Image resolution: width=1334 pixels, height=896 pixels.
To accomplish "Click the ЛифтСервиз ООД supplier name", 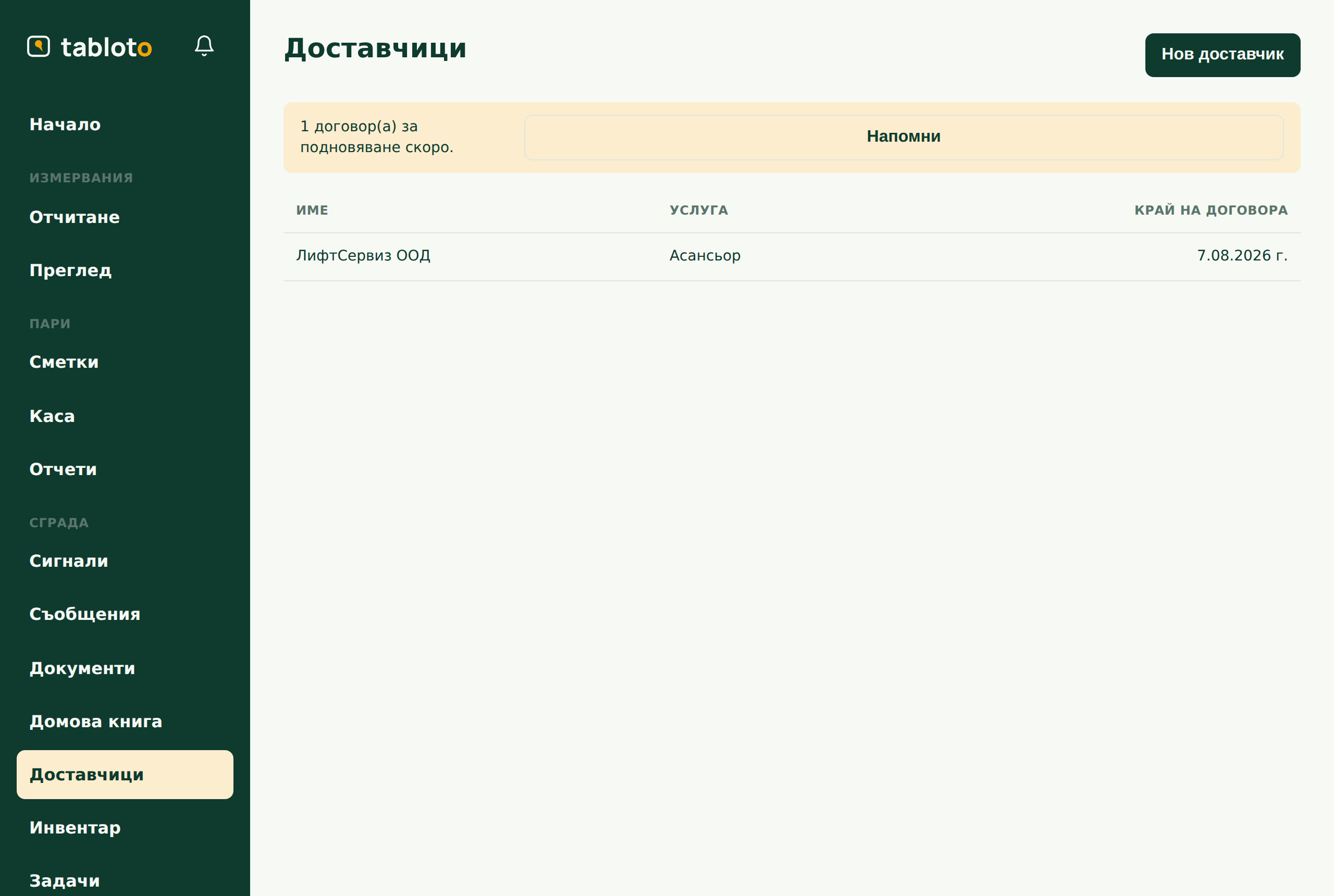I will [363, 255].
